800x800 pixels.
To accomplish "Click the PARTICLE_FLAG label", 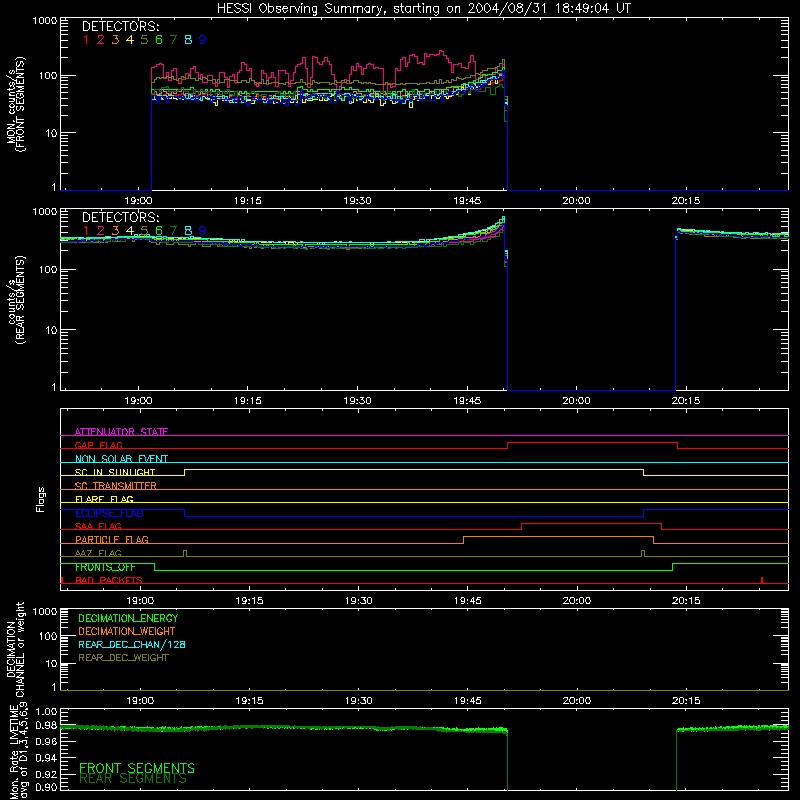I will 112,539.
